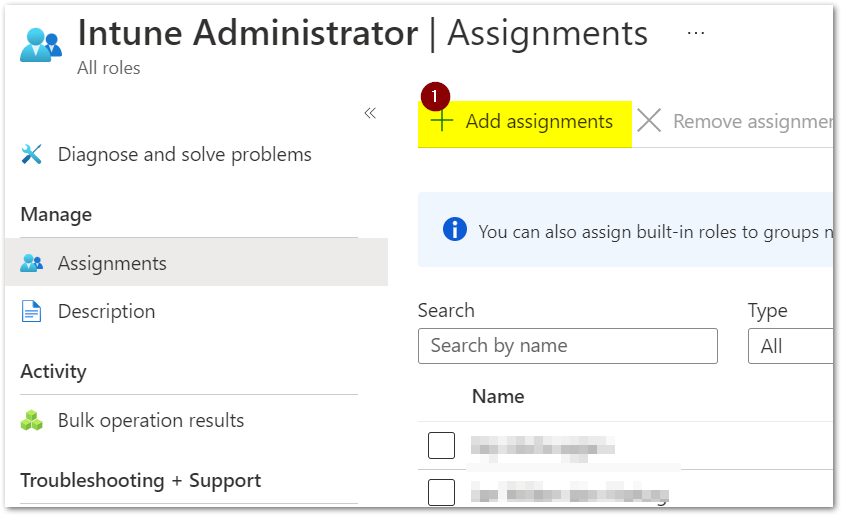Image resolution: width=842 pixels, height=516 pixels.
Task: Check the second assignment row checkbox
Action: (441, 492)
